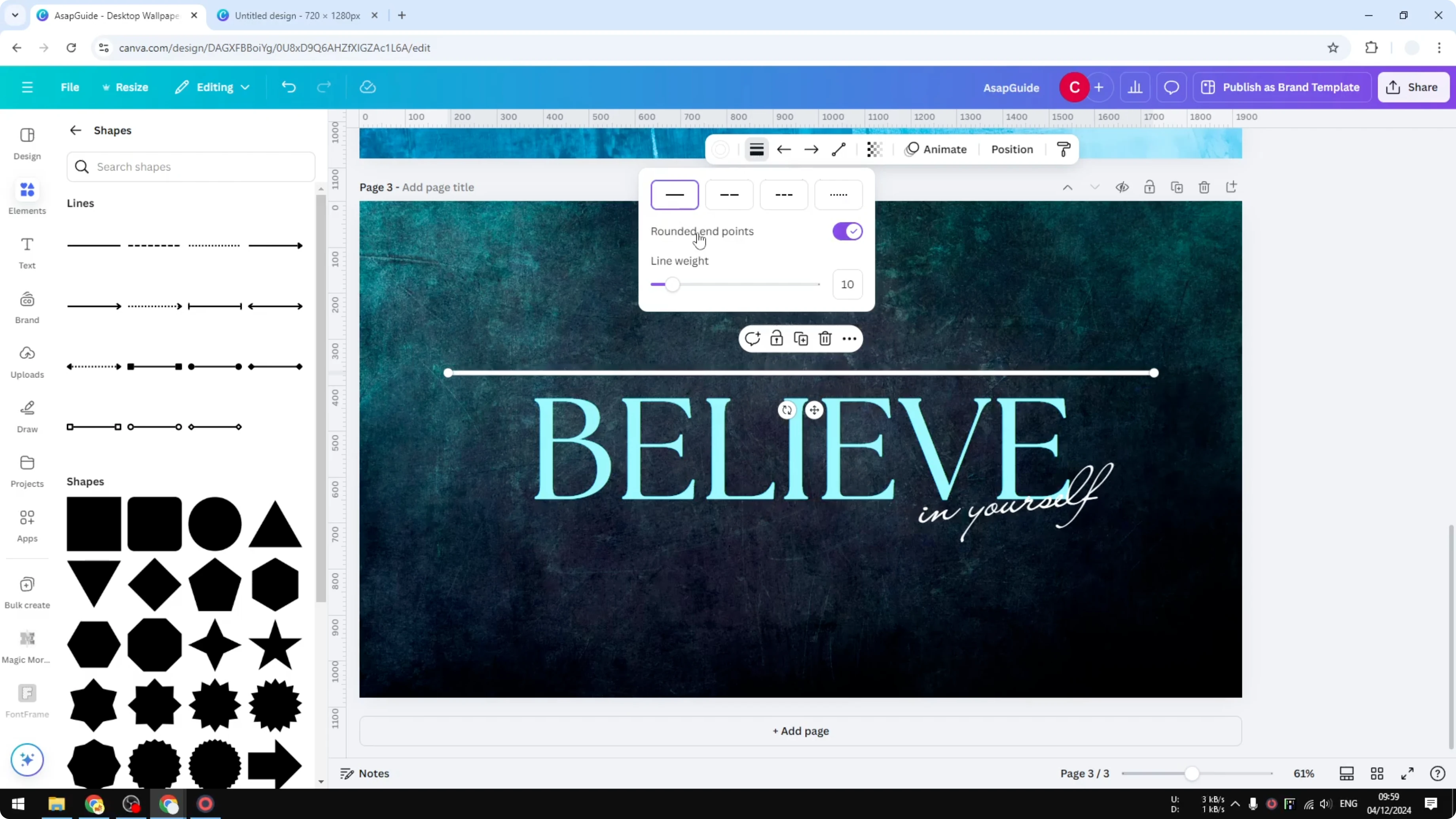Viewport: 1456px width, 819px height.
Task: Open the File menu
Action: click(70, 87)
